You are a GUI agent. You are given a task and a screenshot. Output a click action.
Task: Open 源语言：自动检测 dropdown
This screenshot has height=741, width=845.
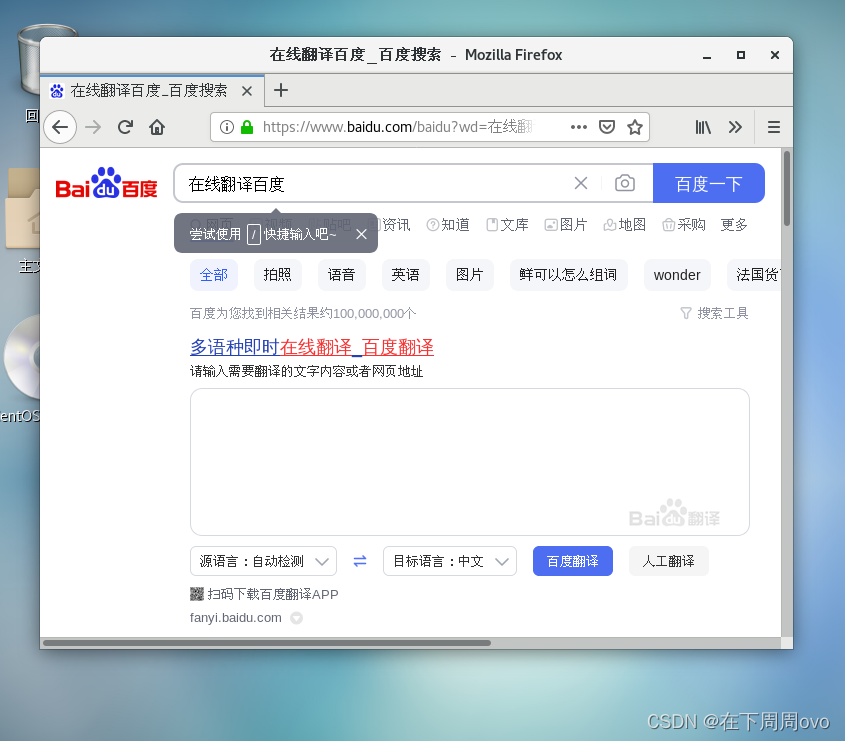264,561
